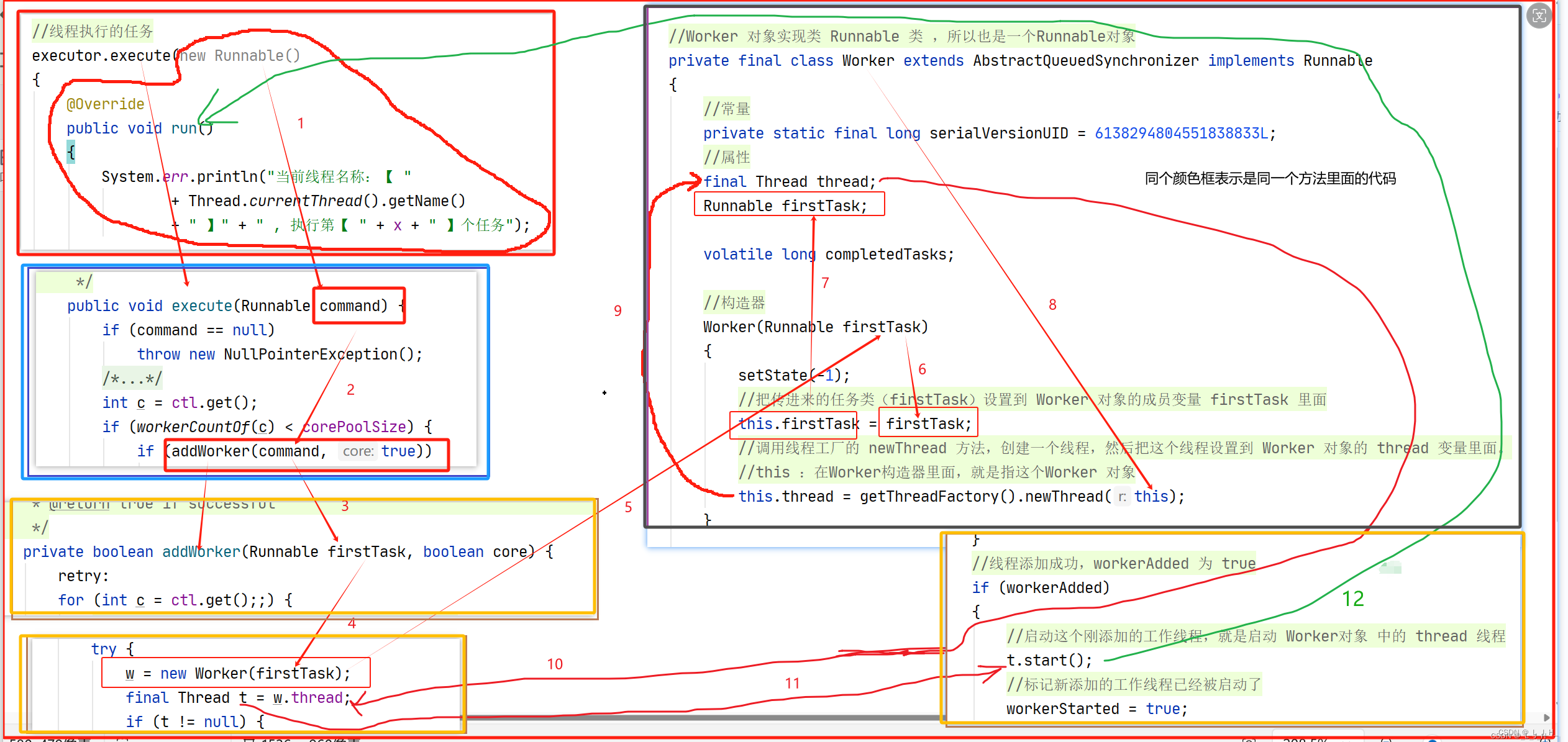Click 'if (workerAdded)' line
1568x742 pixels.
coord(1041,587)
